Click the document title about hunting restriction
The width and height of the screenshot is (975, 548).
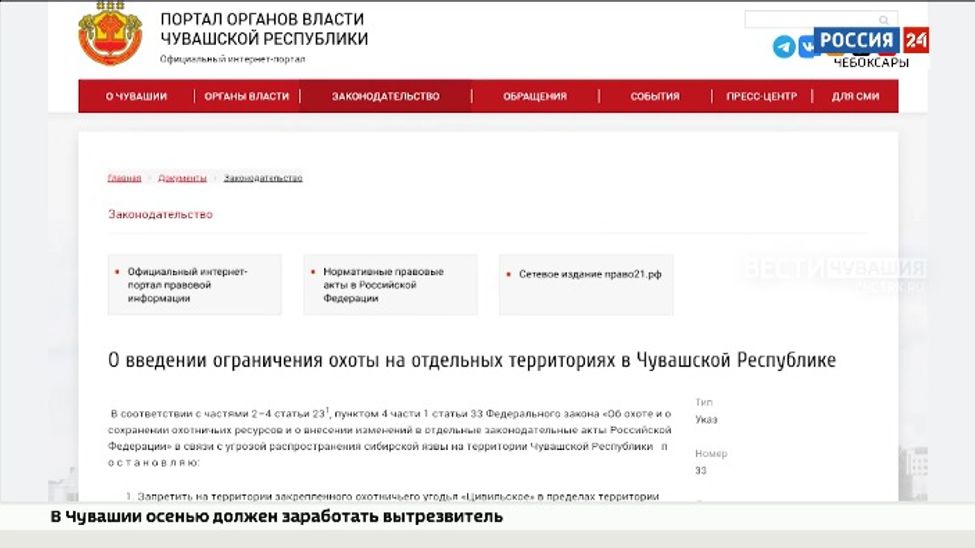pyautogui.click(x=472, y=360)
